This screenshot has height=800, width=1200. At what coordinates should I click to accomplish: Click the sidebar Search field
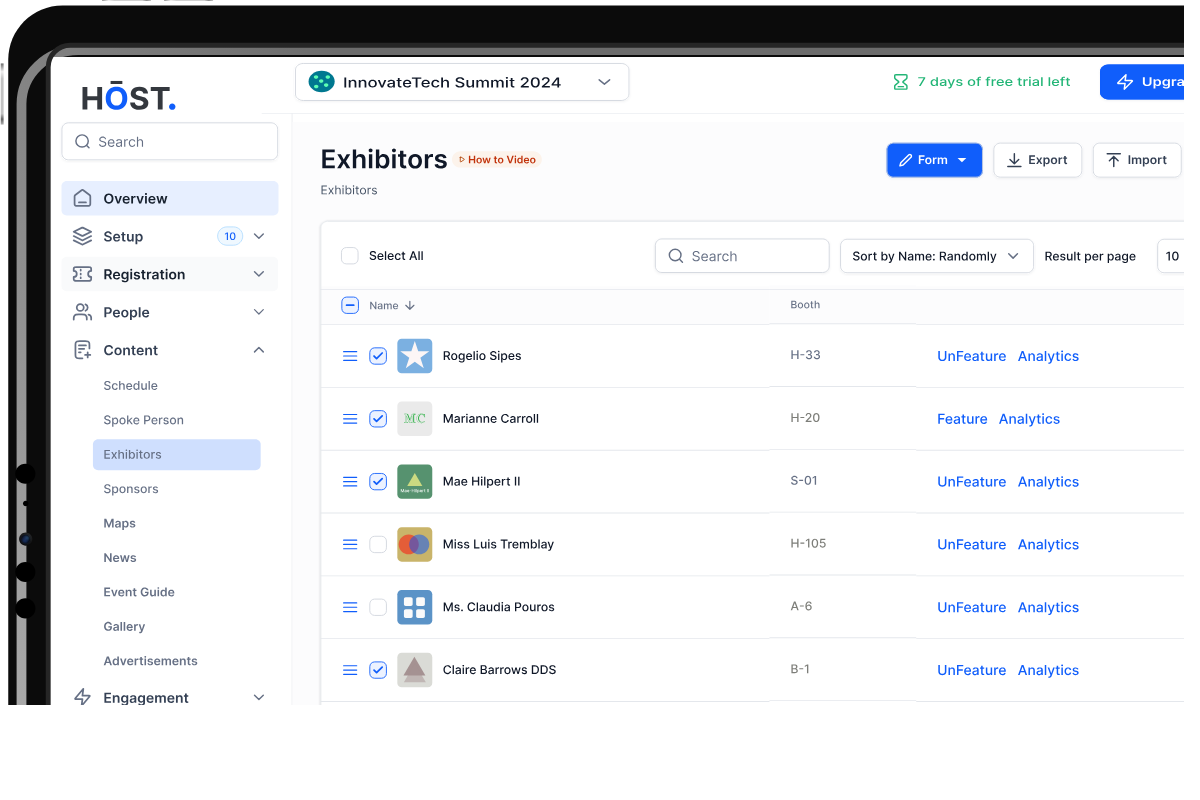click(170, 142)
